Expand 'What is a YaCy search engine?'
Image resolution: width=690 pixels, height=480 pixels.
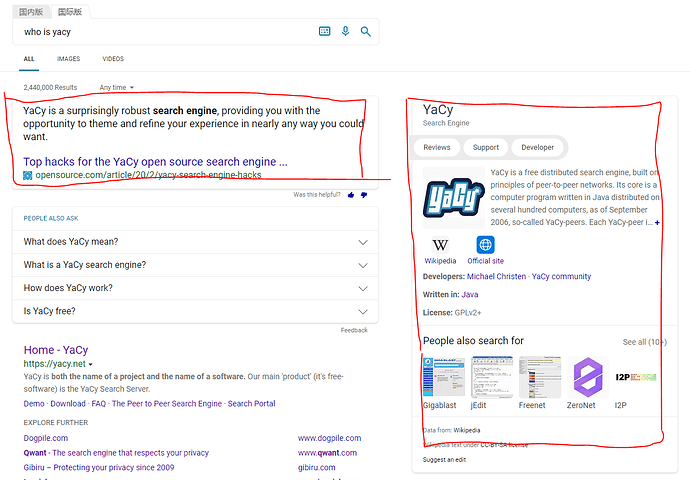(195, 265)
